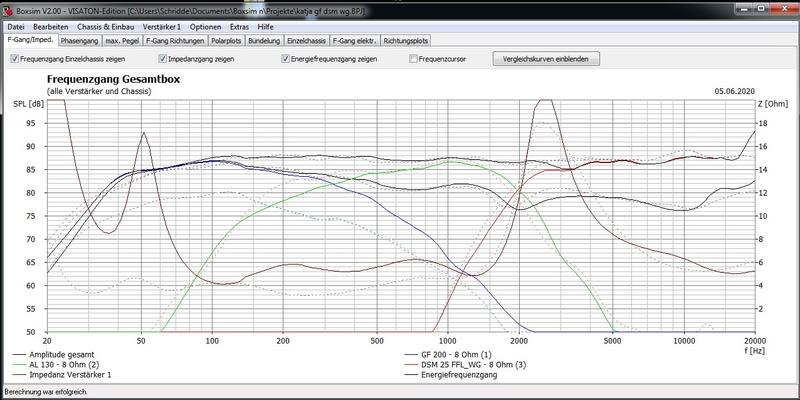The image size is (800, 400).
Task: Click the Boxsim application icon in title bar
Action: [7, 9]
